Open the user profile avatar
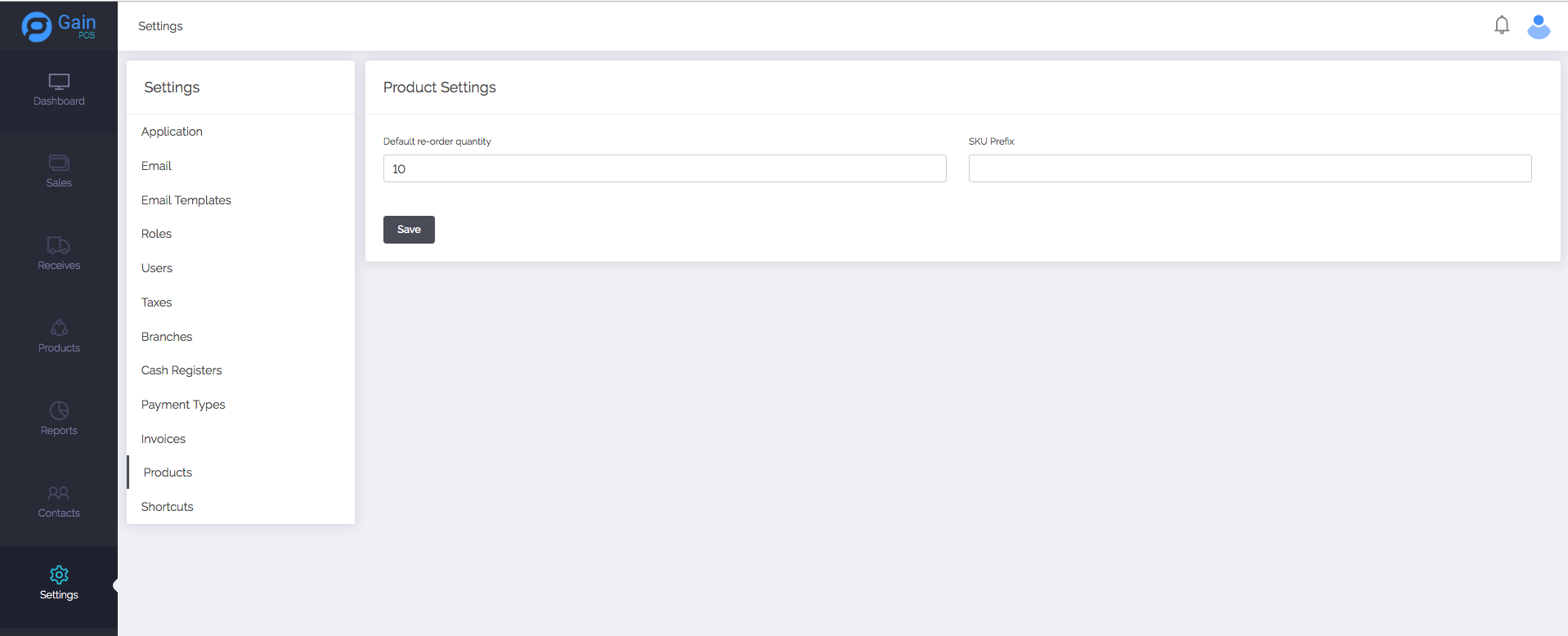This screenshot has height=636, width=1568. click(1538, 26)
